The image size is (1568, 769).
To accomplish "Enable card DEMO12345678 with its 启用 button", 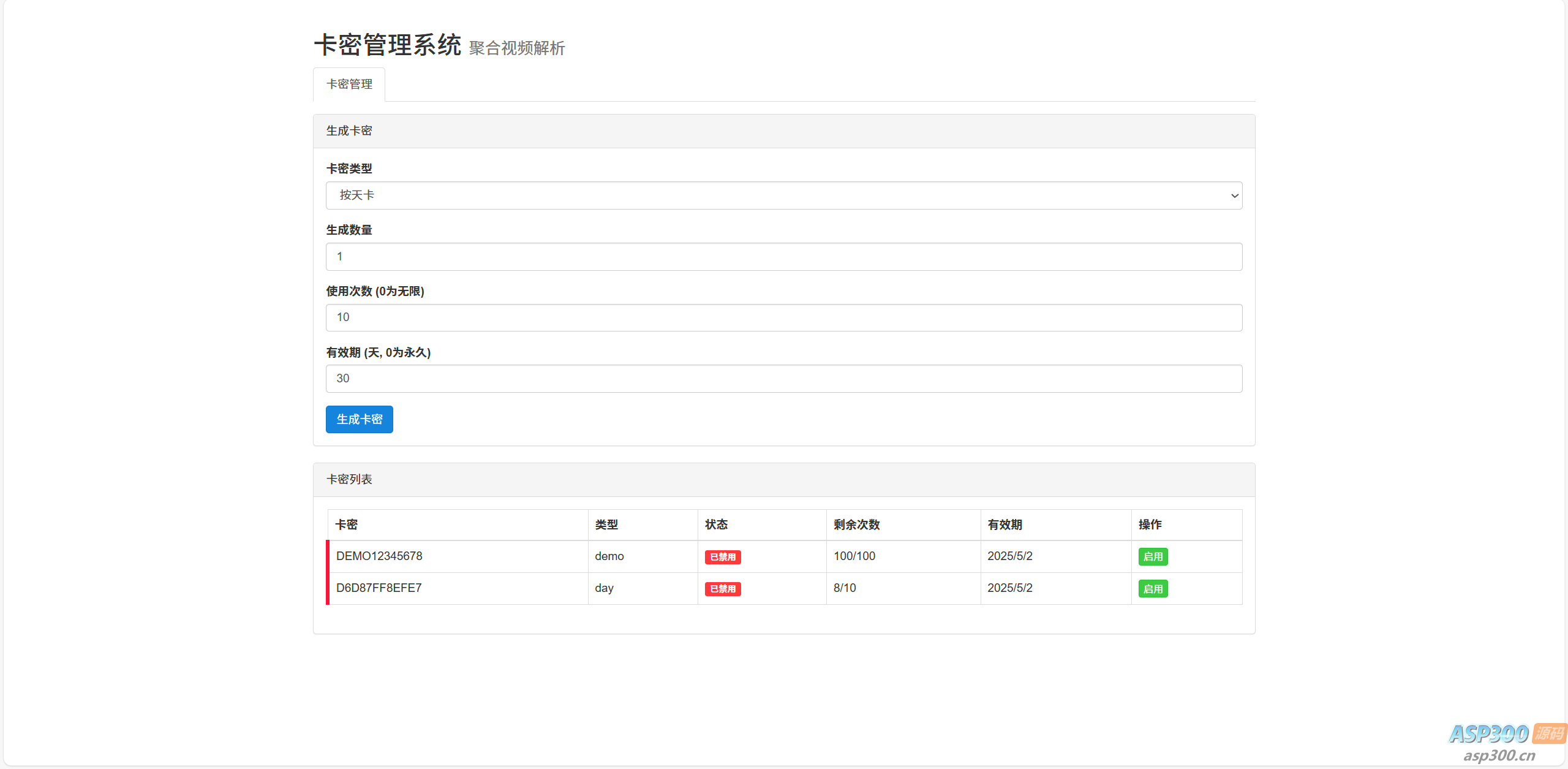I will point(1153,556).
